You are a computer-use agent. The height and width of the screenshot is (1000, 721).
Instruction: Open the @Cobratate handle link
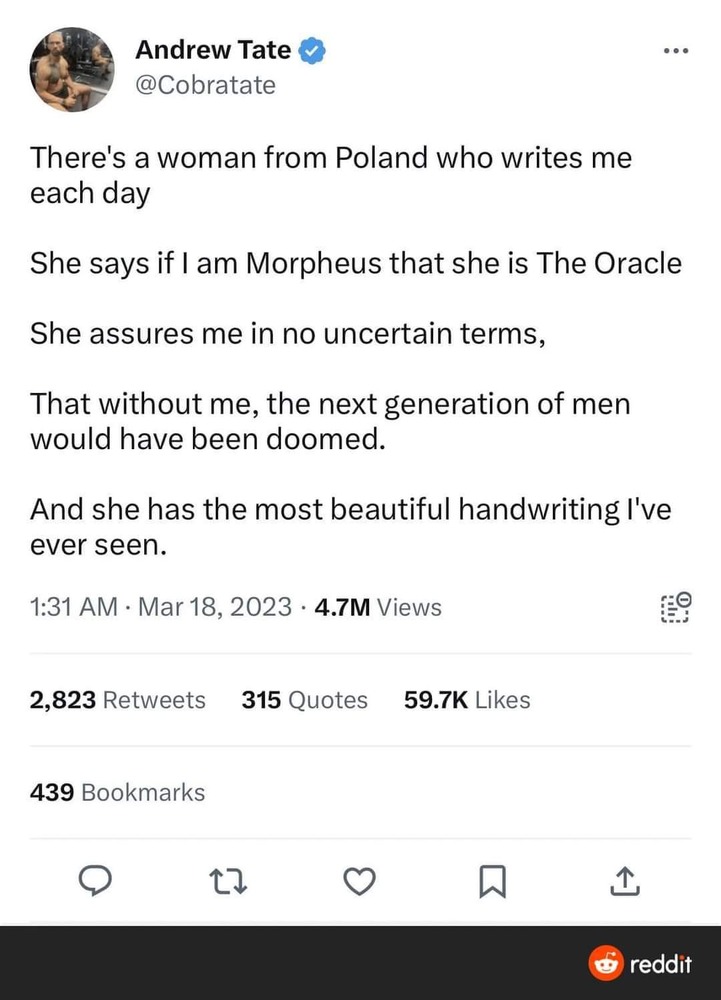205,85
